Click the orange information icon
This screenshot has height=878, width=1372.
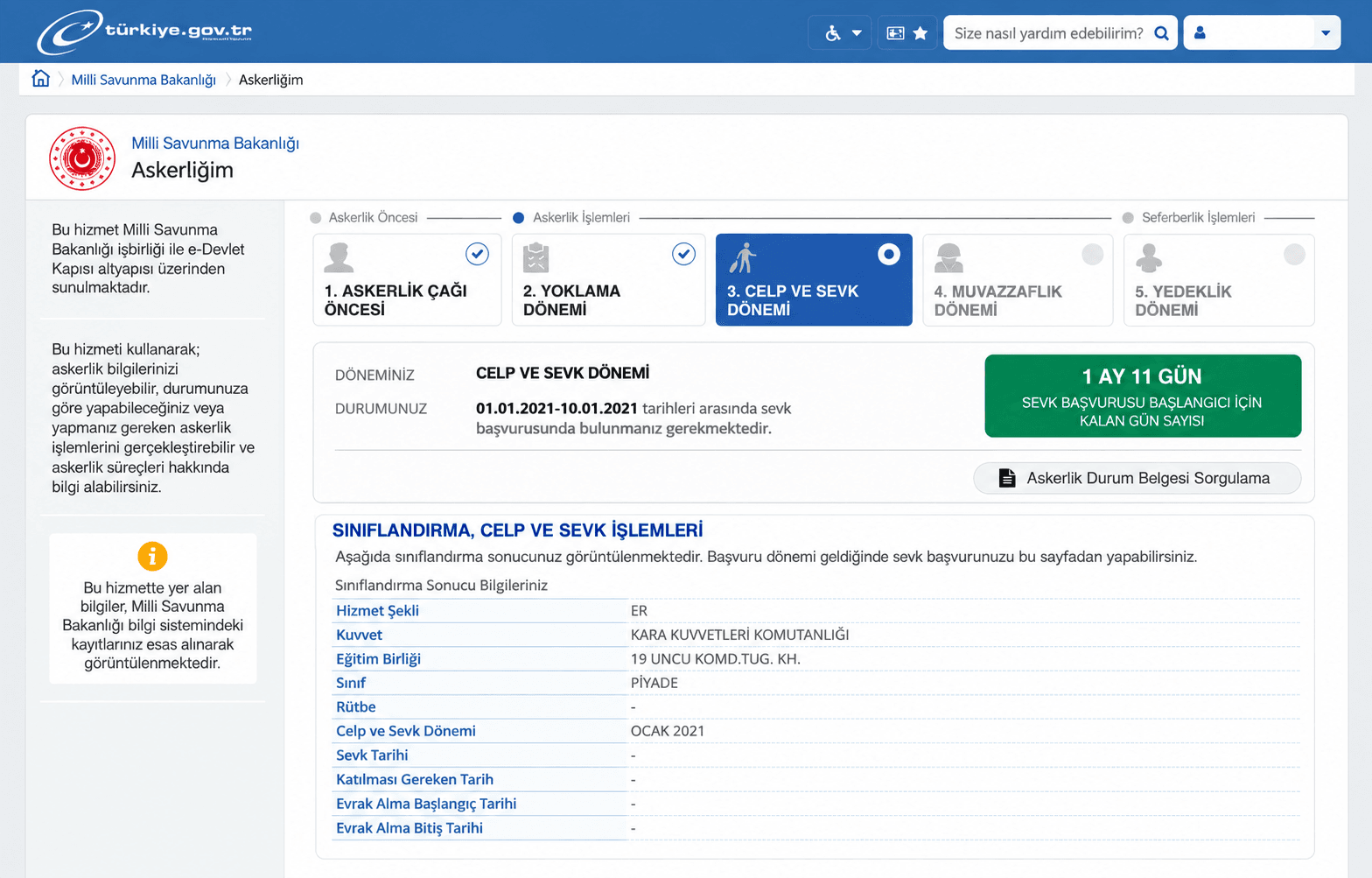pos(152,556)
